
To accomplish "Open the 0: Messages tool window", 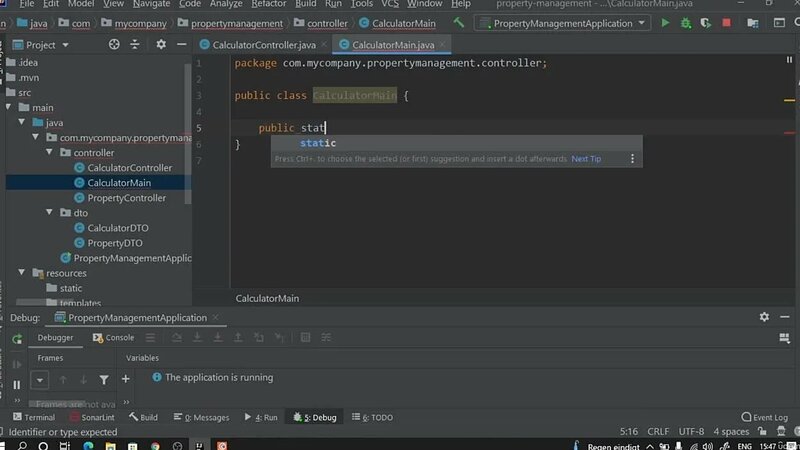I will (202, 417).
